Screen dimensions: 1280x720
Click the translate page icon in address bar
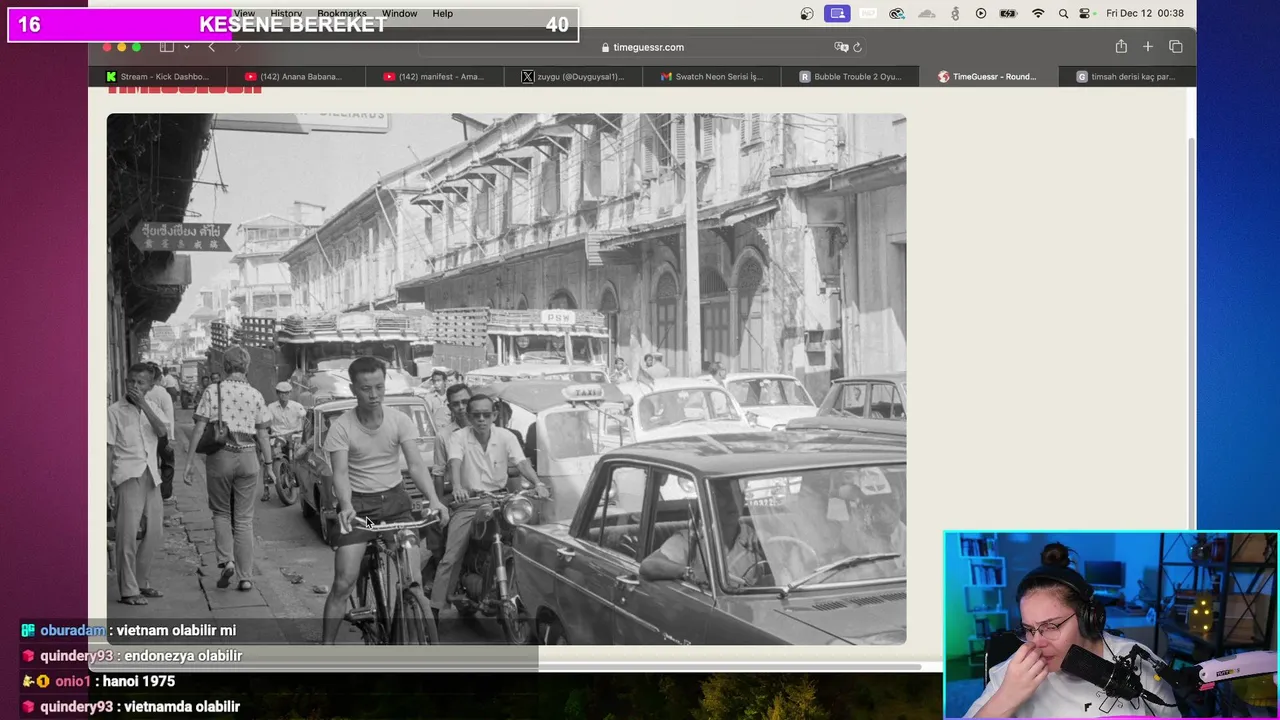tap(841, 47)
